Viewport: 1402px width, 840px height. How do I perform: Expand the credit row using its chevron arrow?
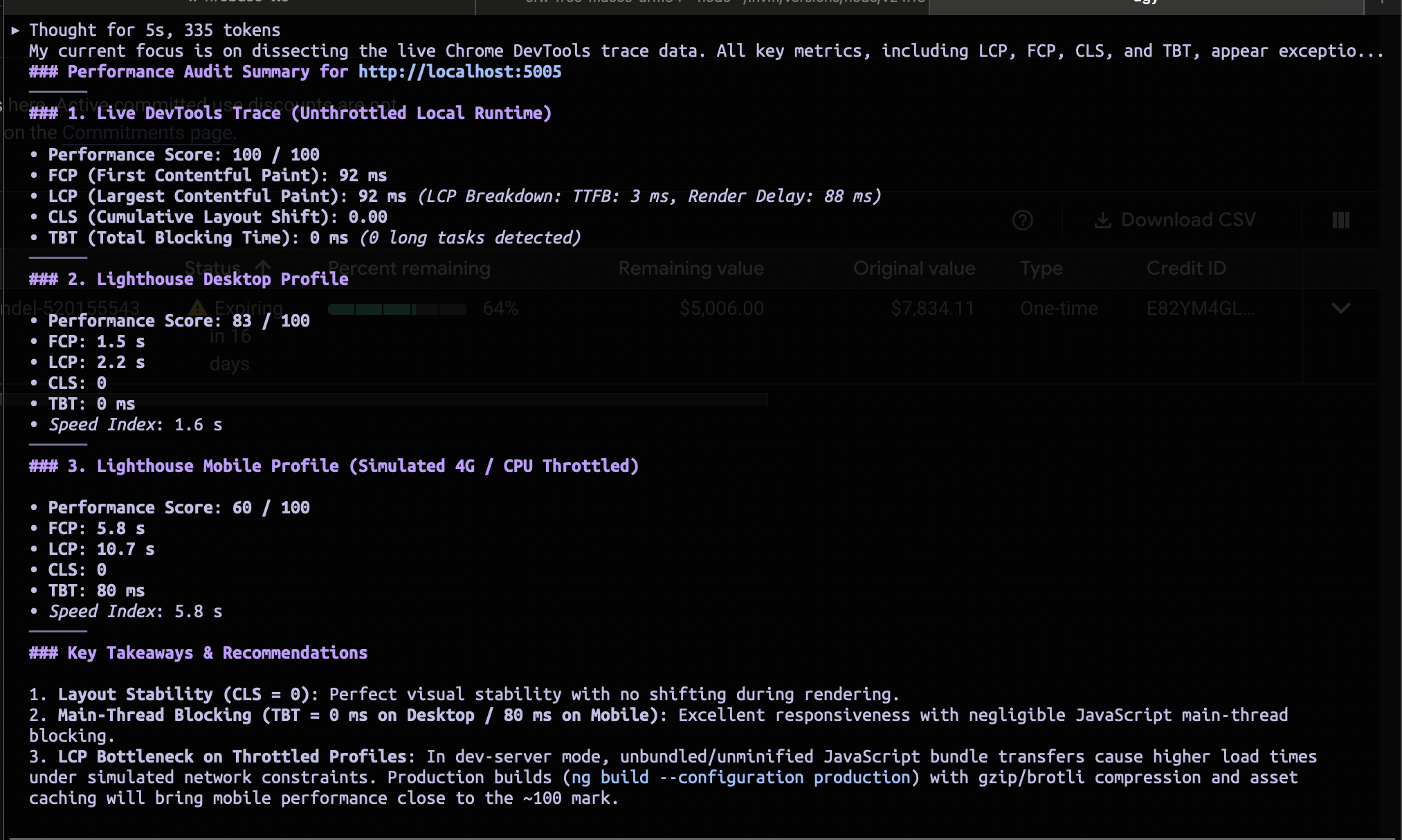click(x=1340, y=309)
